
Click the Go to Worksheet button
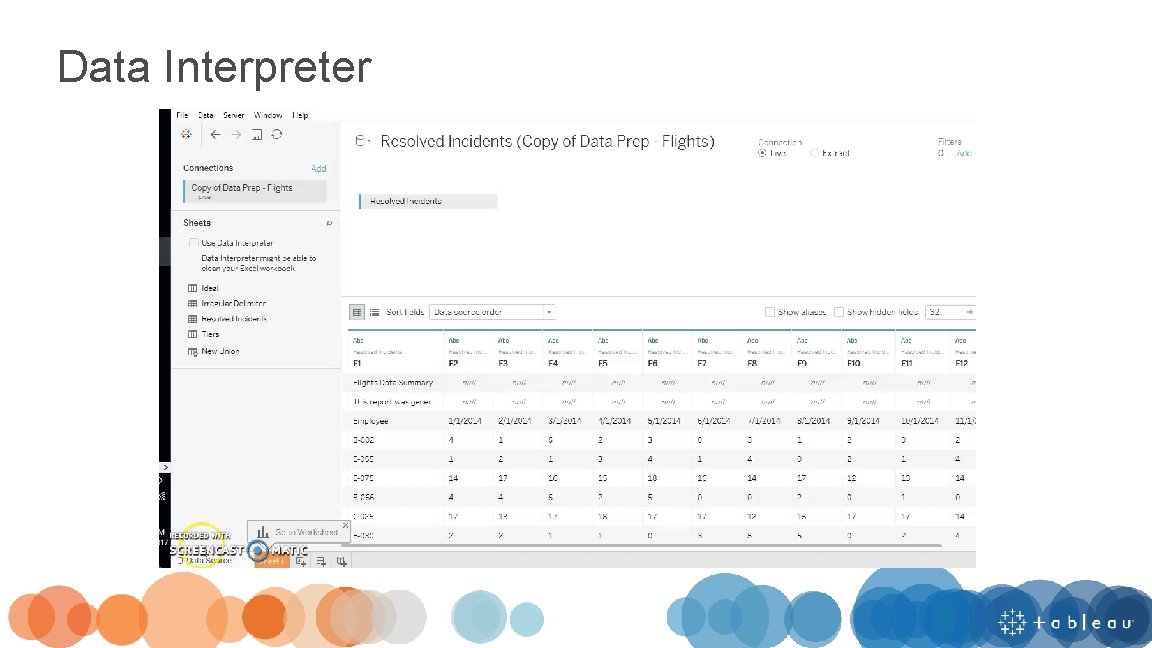click(x=298, y=532)
